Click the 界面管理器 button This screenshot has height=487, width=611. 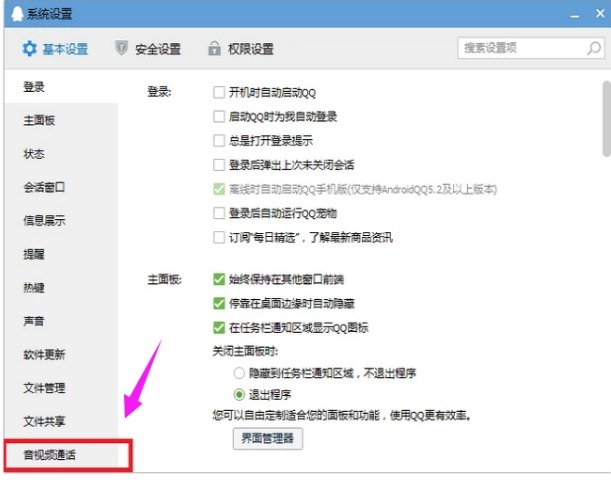point(268,439)
